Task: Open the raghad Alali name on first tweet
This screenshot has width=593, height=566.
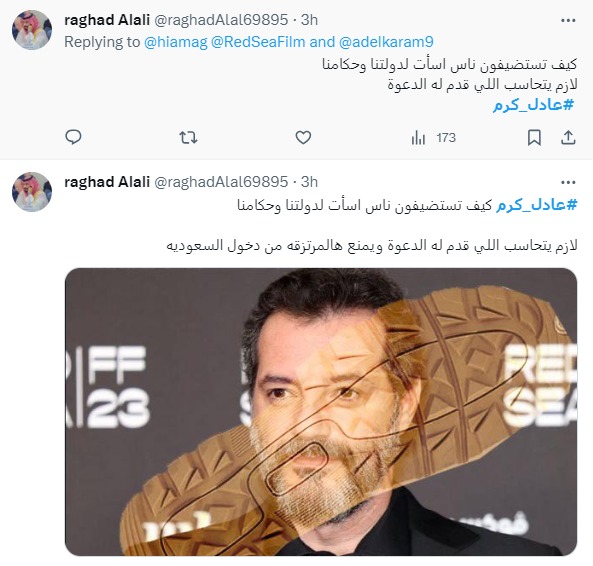Action: (107, 20)
